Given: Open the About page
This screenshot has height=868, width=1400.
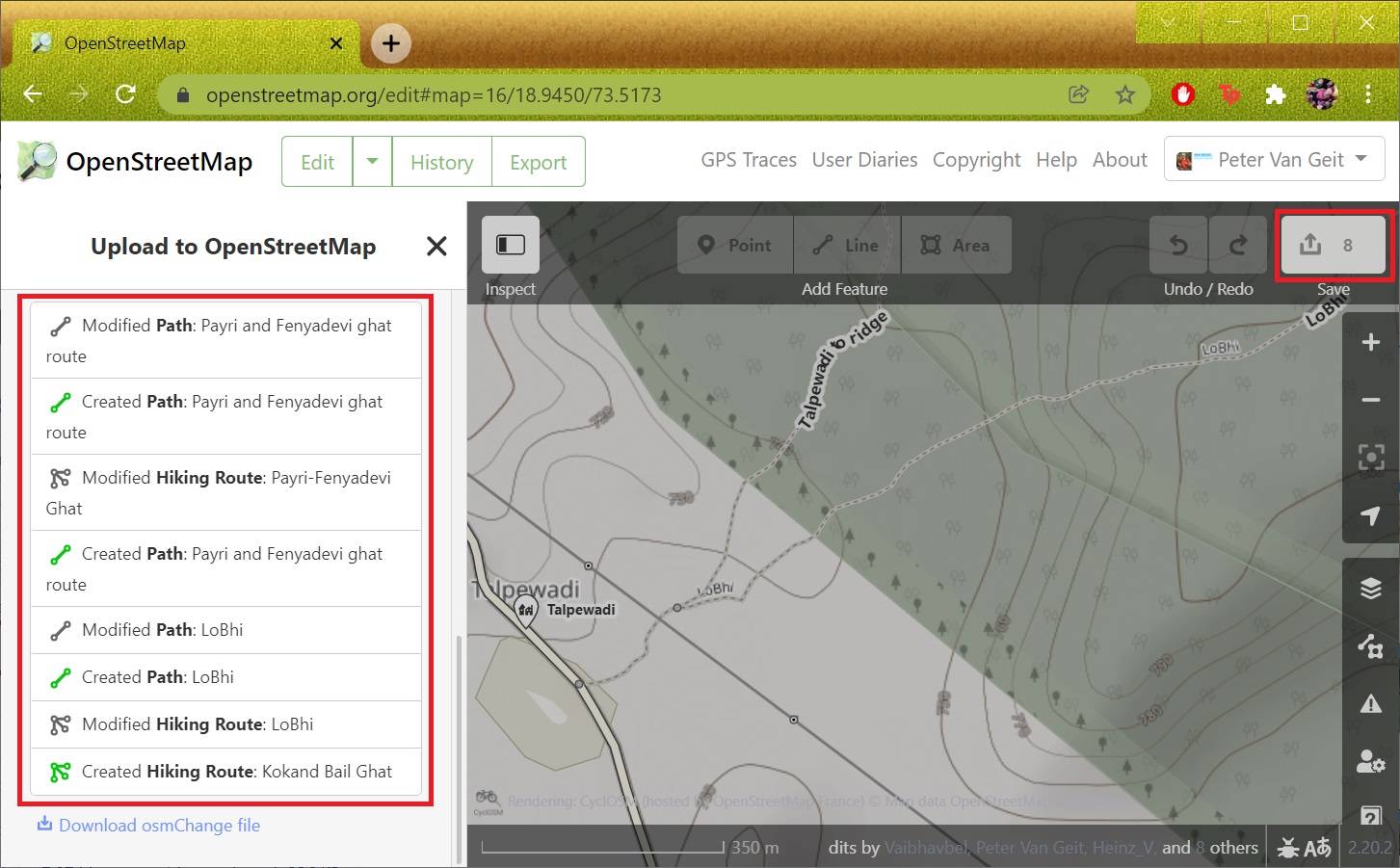Looking at the screenshot, I should (x=1120, y=160).
